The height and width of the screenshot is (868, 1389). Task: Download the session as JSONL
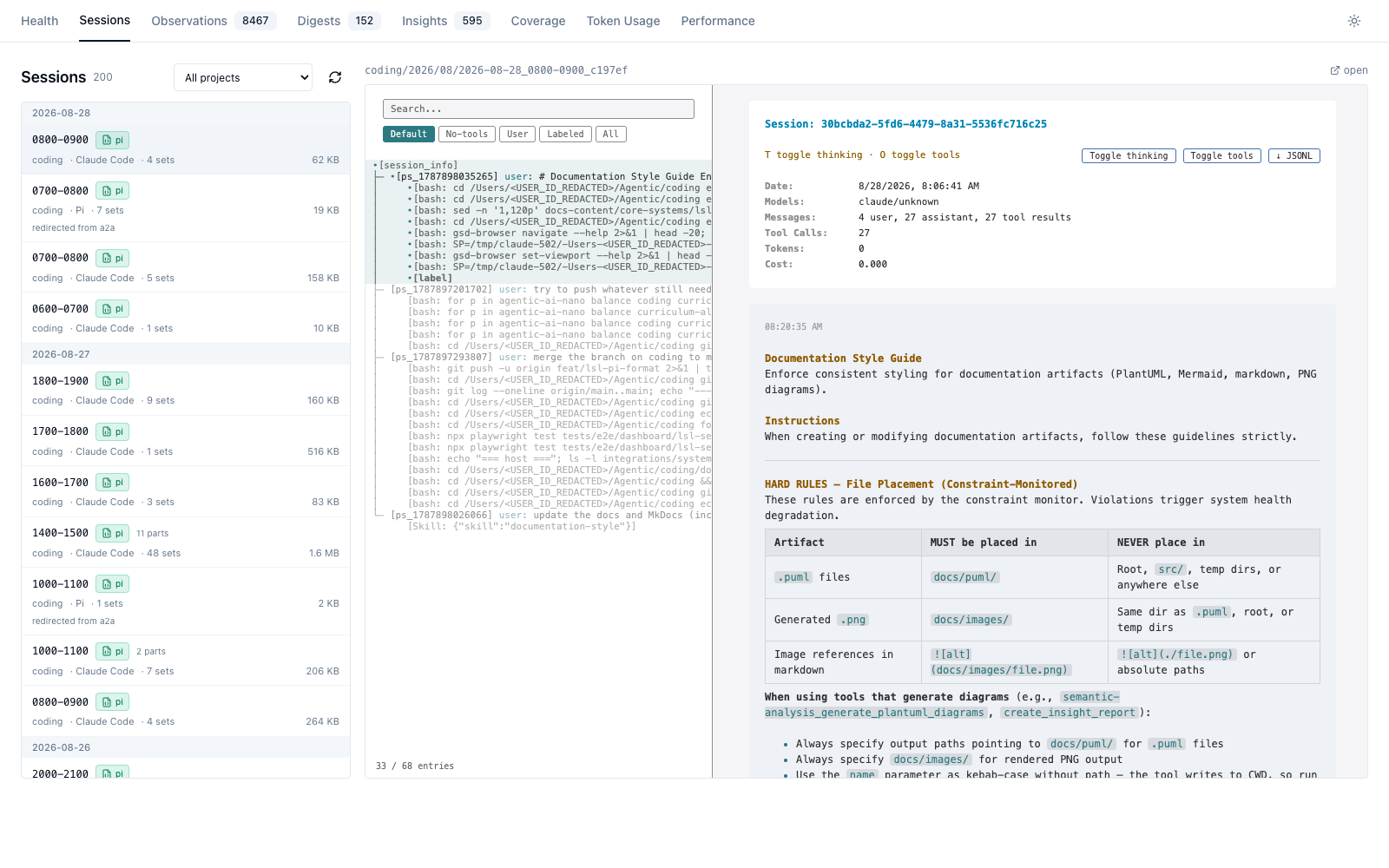tap(1294, 156)
